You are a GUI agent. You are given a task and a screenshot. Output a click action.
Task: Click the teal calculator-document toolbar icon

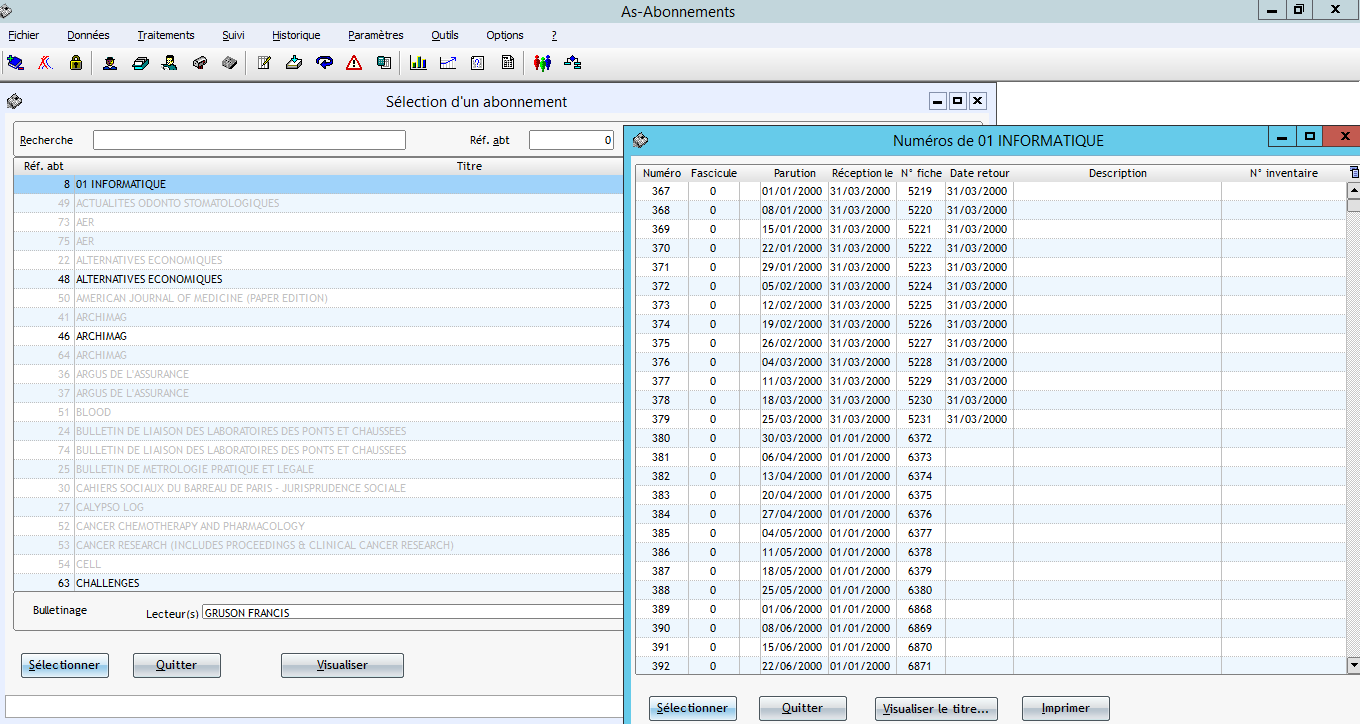click(384, 63)
